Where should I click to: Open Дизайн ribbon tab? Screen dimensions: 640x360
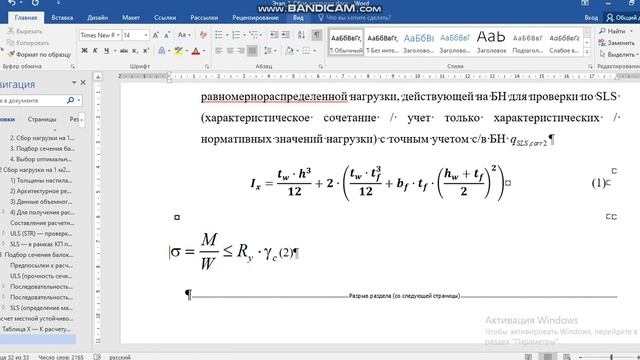[98, 18]
